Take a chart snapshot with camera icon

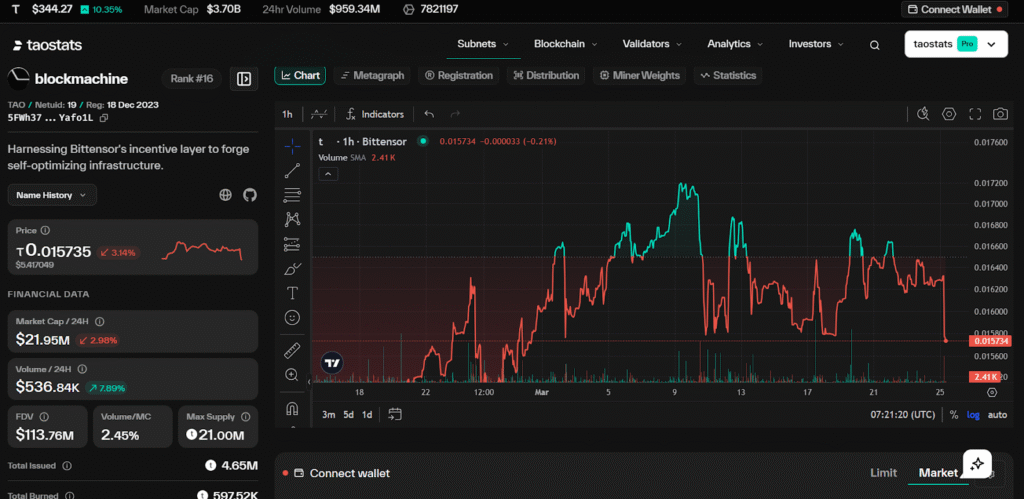click(999, 114)
